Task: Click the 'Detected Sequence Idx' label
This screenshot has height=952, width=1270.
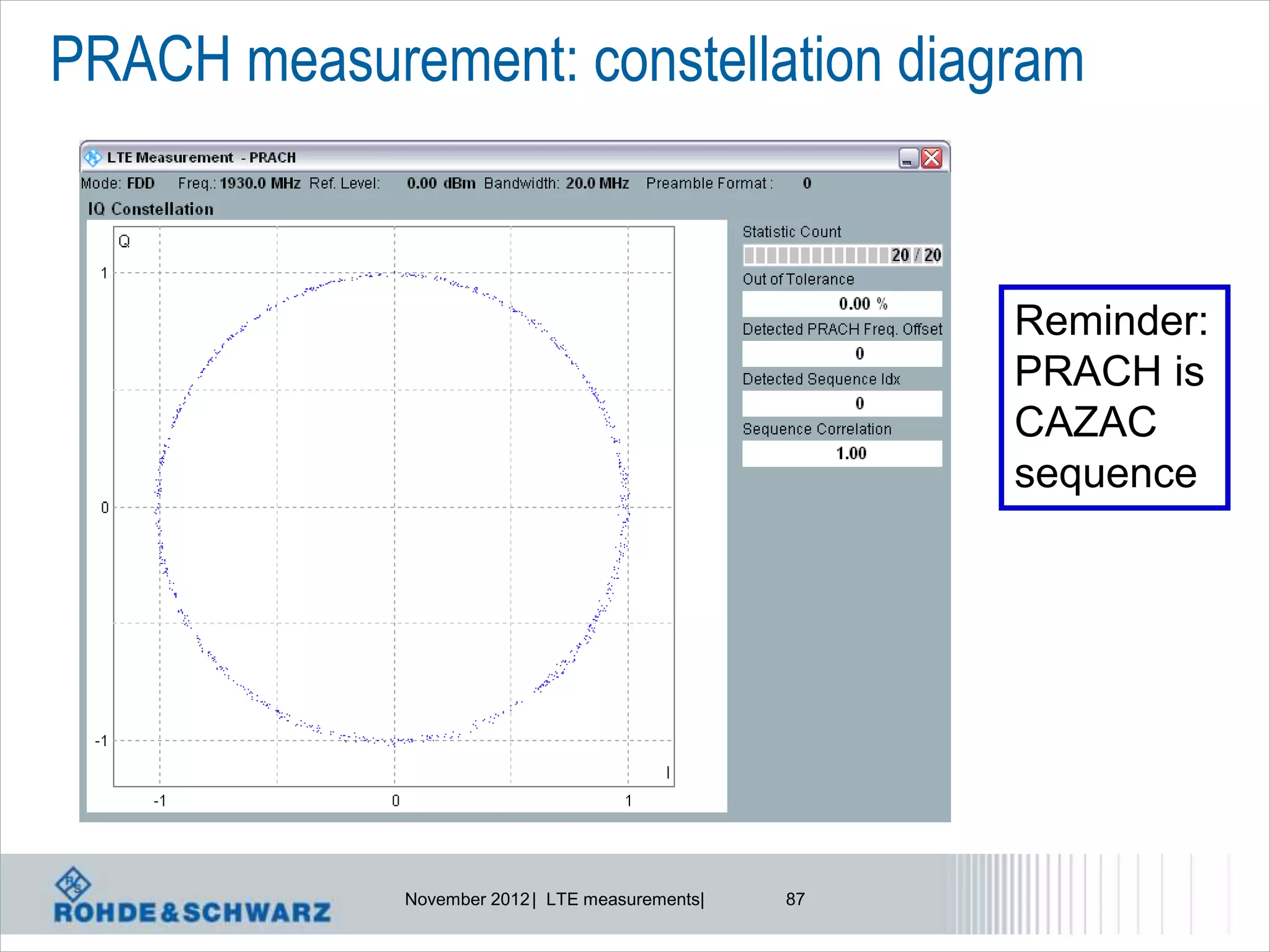Action: pos(822,379)
